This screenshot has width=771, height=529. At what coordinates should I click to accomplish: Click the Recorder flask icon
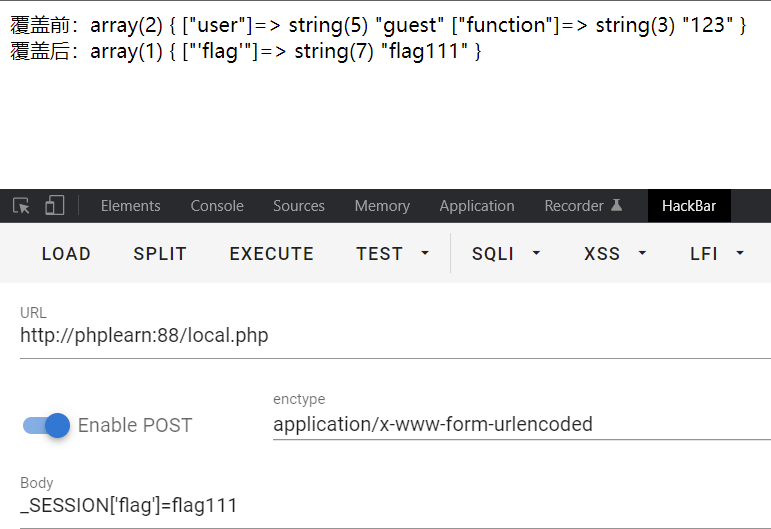pos(617,206)
